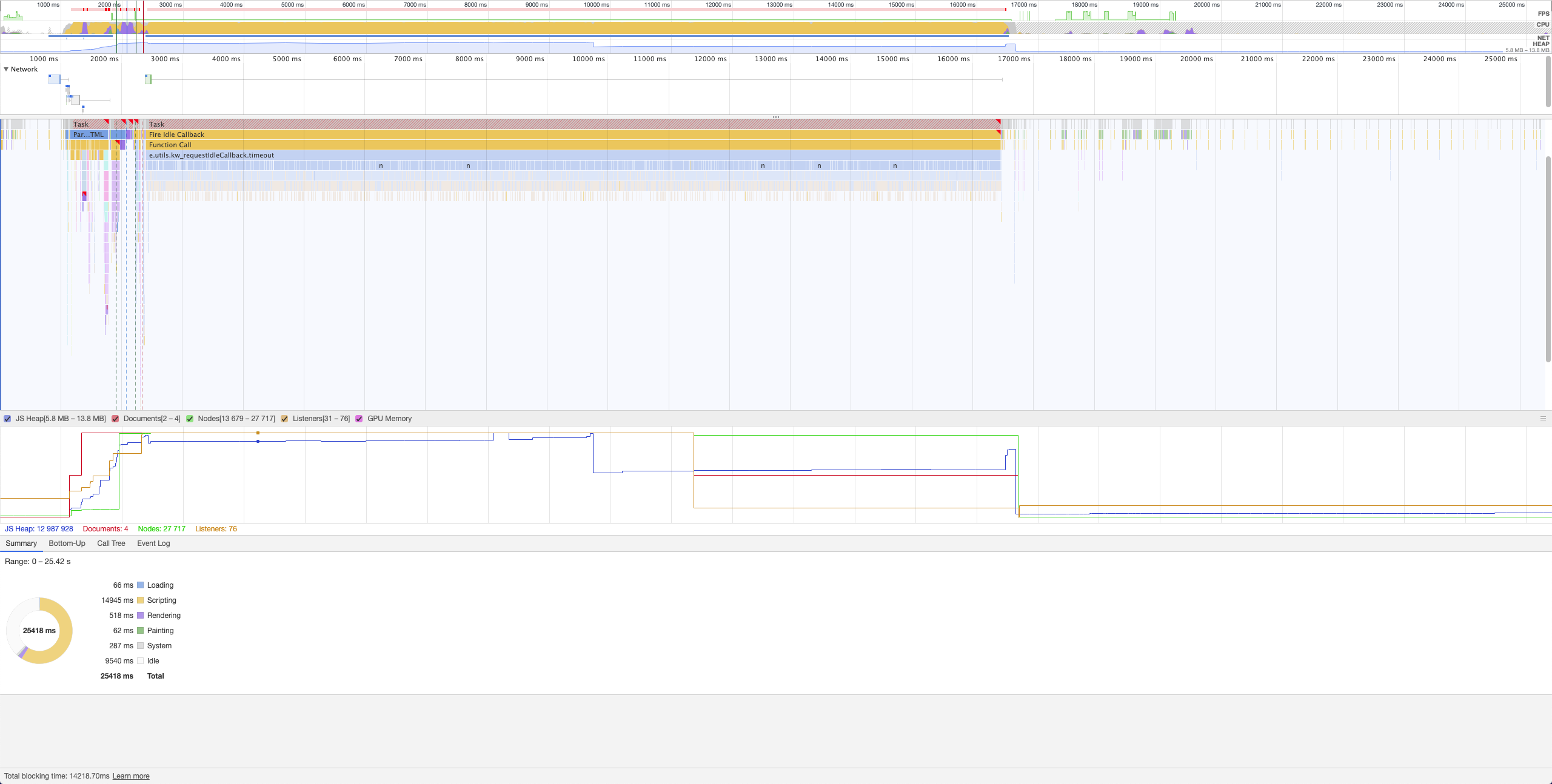This screenshot has height=784, width=1552.
Task: Click the Scripting legend color swatch
Action: tap(141, 600)
